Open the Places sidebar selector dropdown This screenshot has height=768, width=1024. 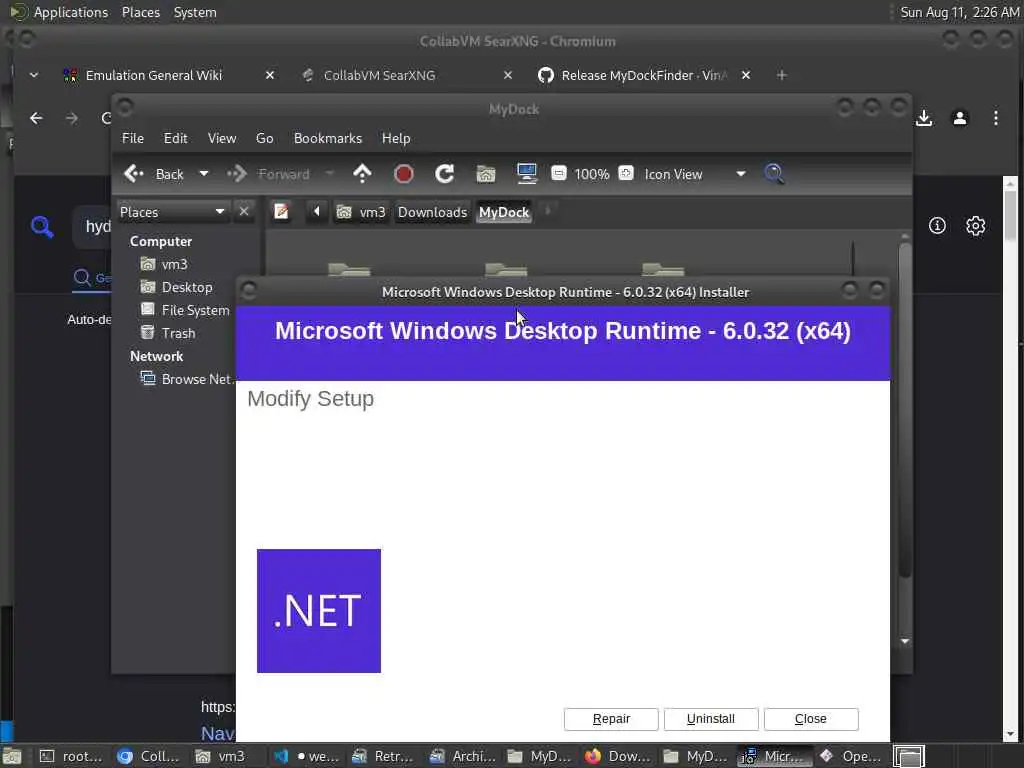[x=172, y=212]
